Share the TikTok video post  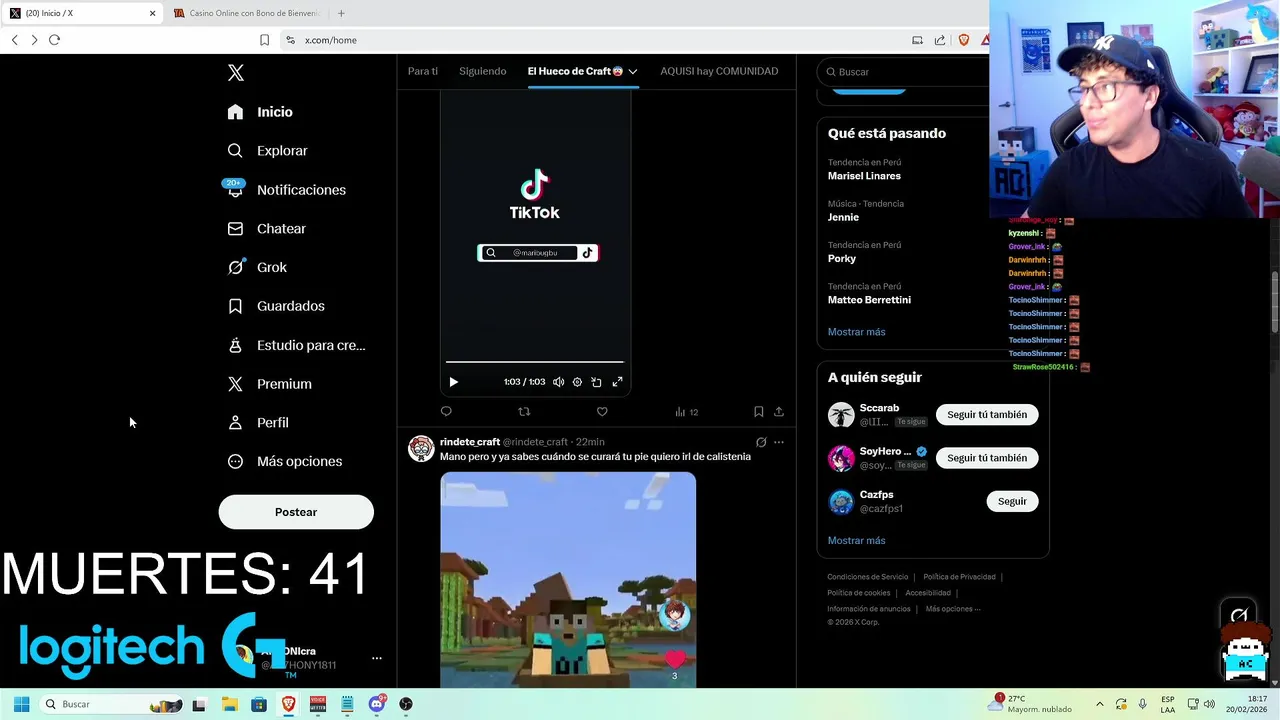point(779,412)
